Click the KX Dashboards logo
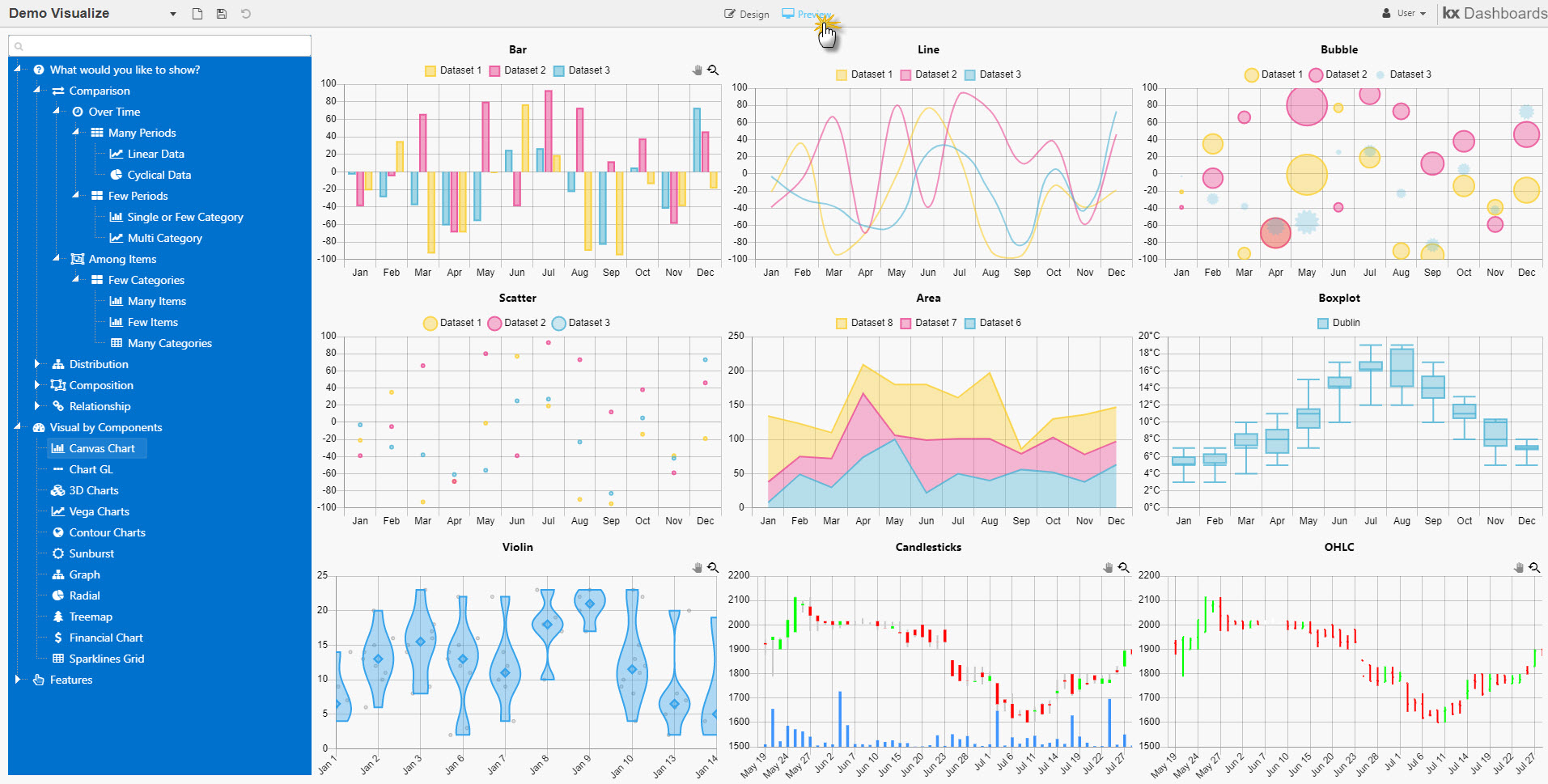1548x784 pixels. point(1495,13)
